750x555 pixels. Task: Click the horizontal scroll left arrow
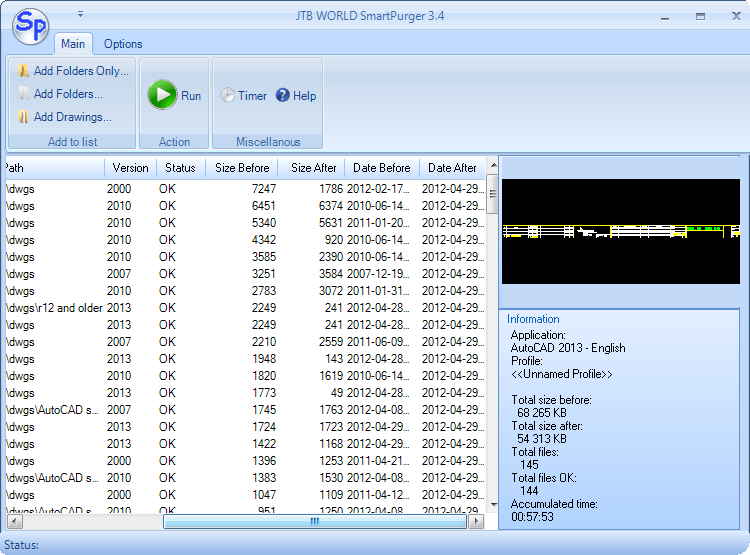pyautogui.click(x=15, y=521)
